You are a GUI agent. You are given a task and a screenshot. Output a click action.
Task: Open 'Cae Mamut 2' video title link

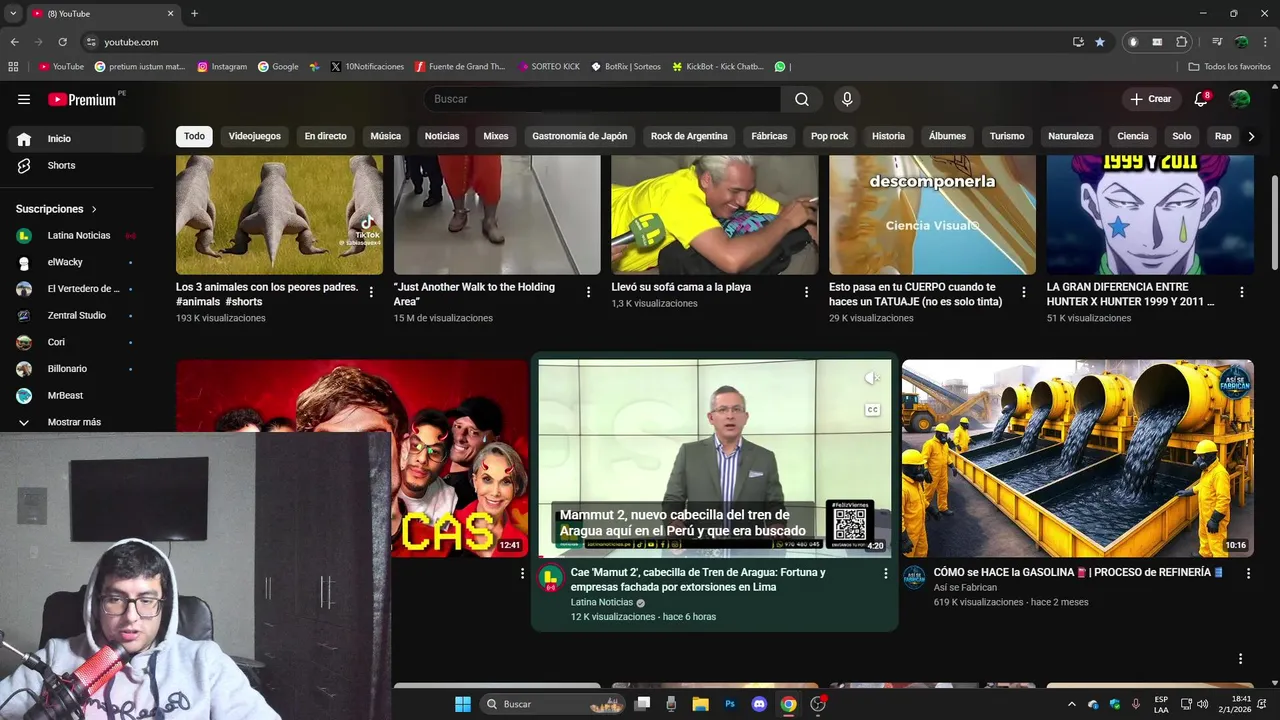[x=698, y=580]
